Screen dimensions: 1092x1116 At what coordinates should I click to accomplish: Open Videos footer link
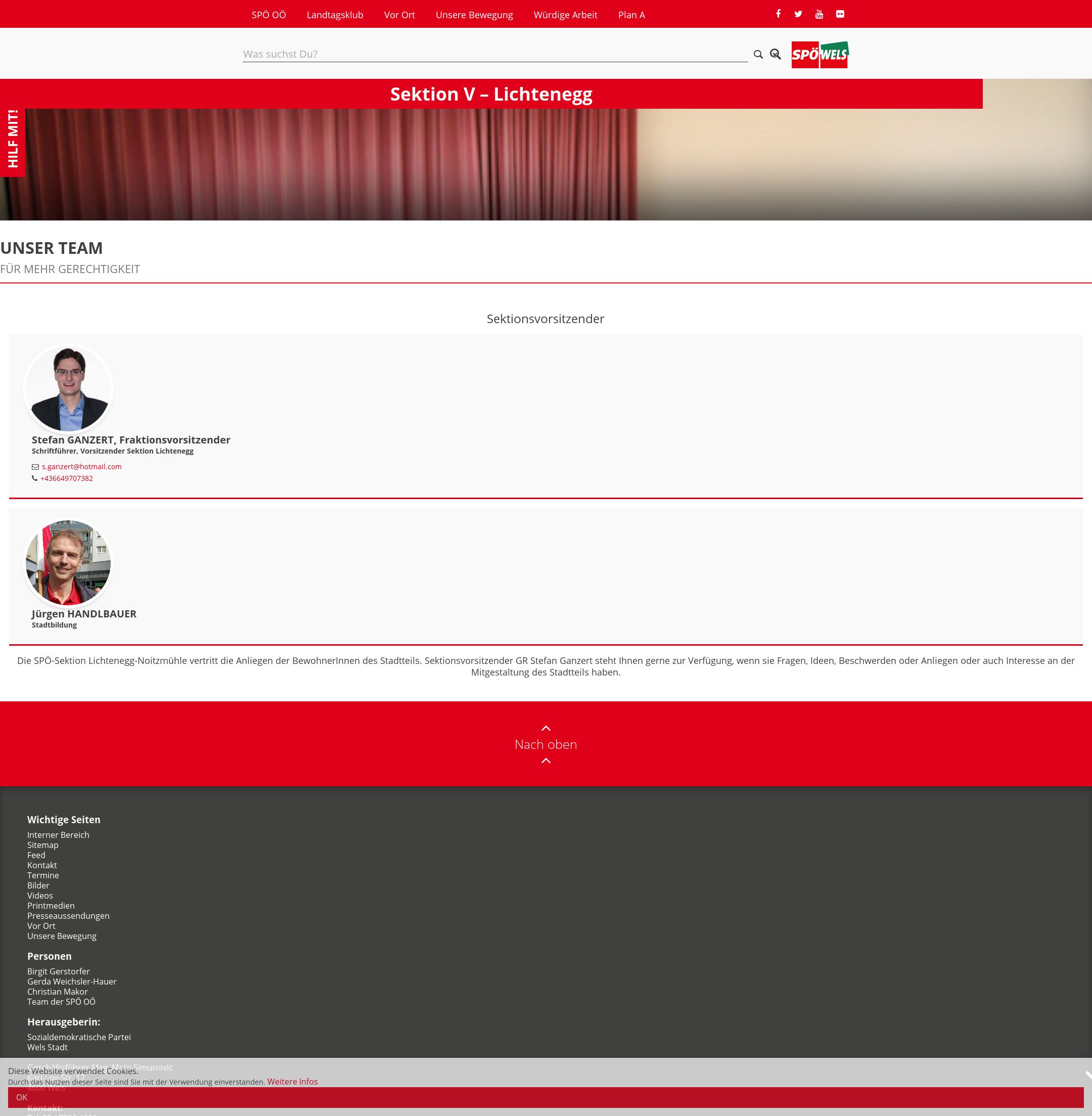tap(39, 895)
